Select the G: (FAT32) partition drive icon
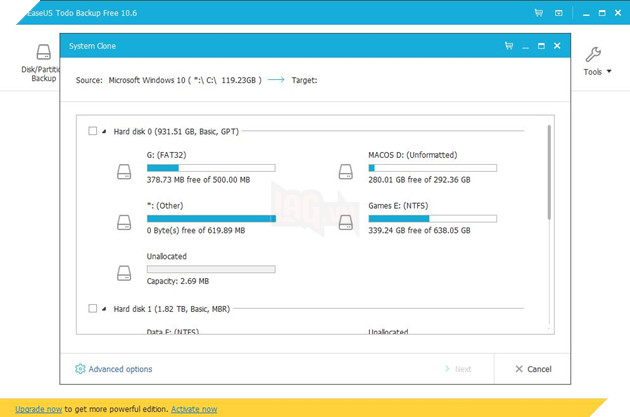630x417 pixels. click(x=124, y=172)
